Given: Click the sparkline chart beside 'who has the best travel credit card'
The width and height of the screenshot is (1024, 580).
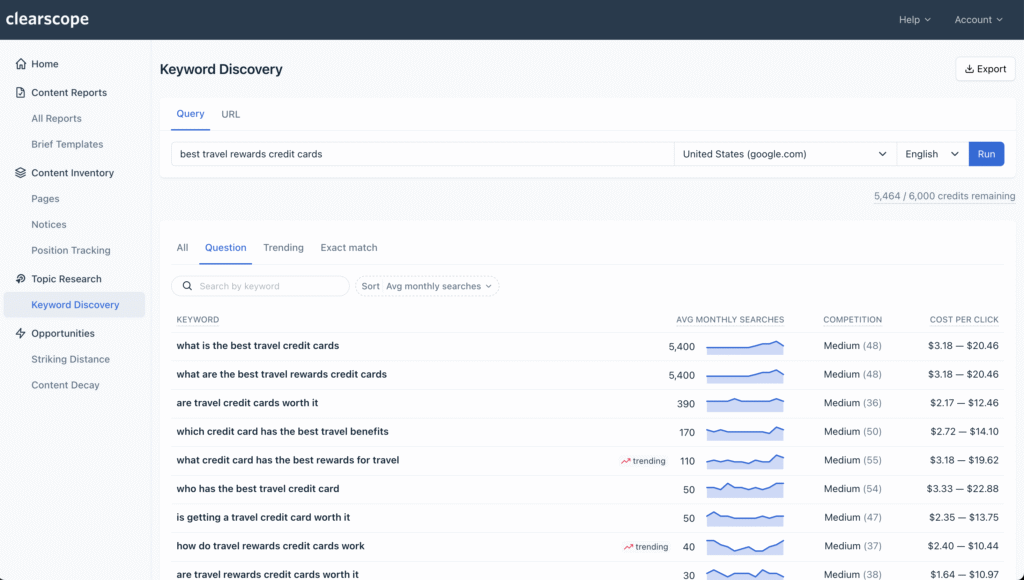Looking at the screenshot, I should 744,489.
